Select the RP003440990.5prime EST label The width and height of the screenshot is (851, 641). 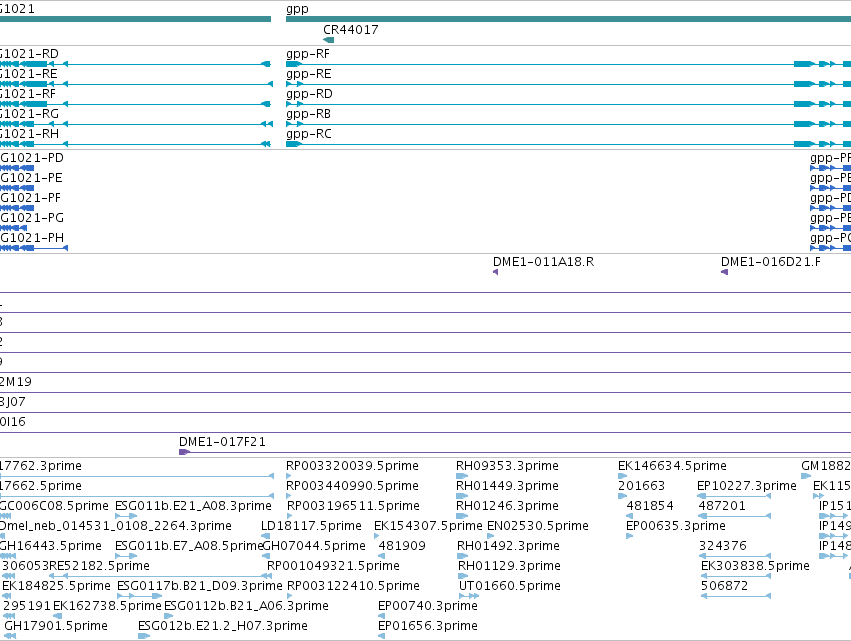pos(352,486)
